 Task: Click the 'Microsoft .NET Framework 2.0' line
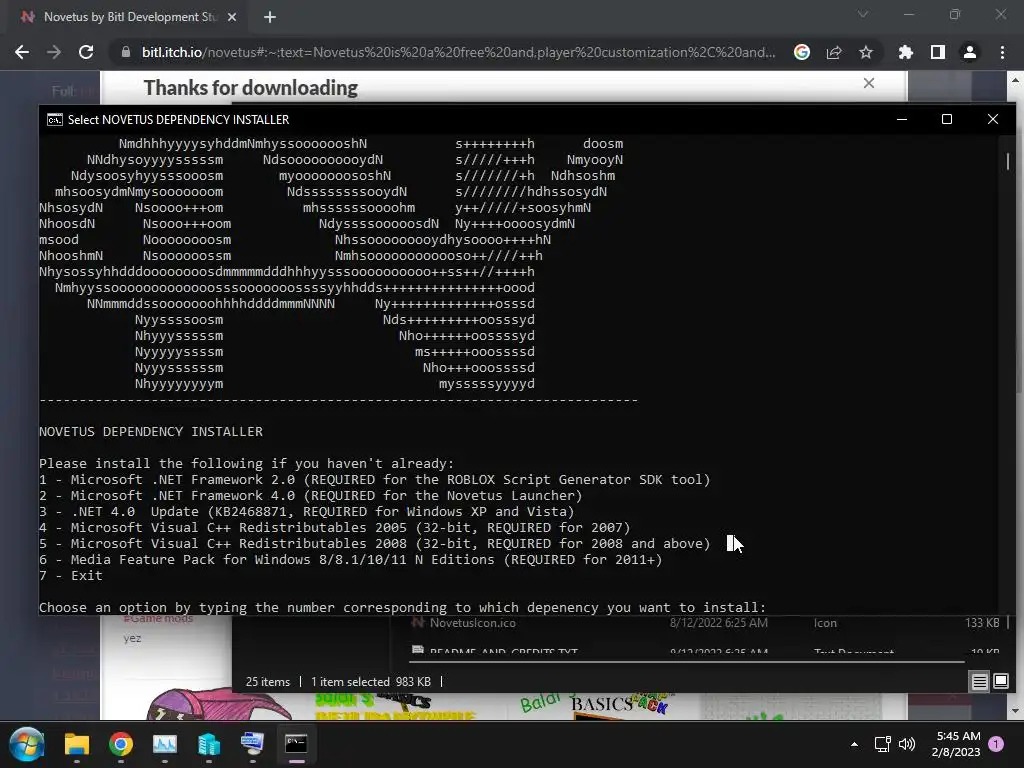[x=374, y=479]
